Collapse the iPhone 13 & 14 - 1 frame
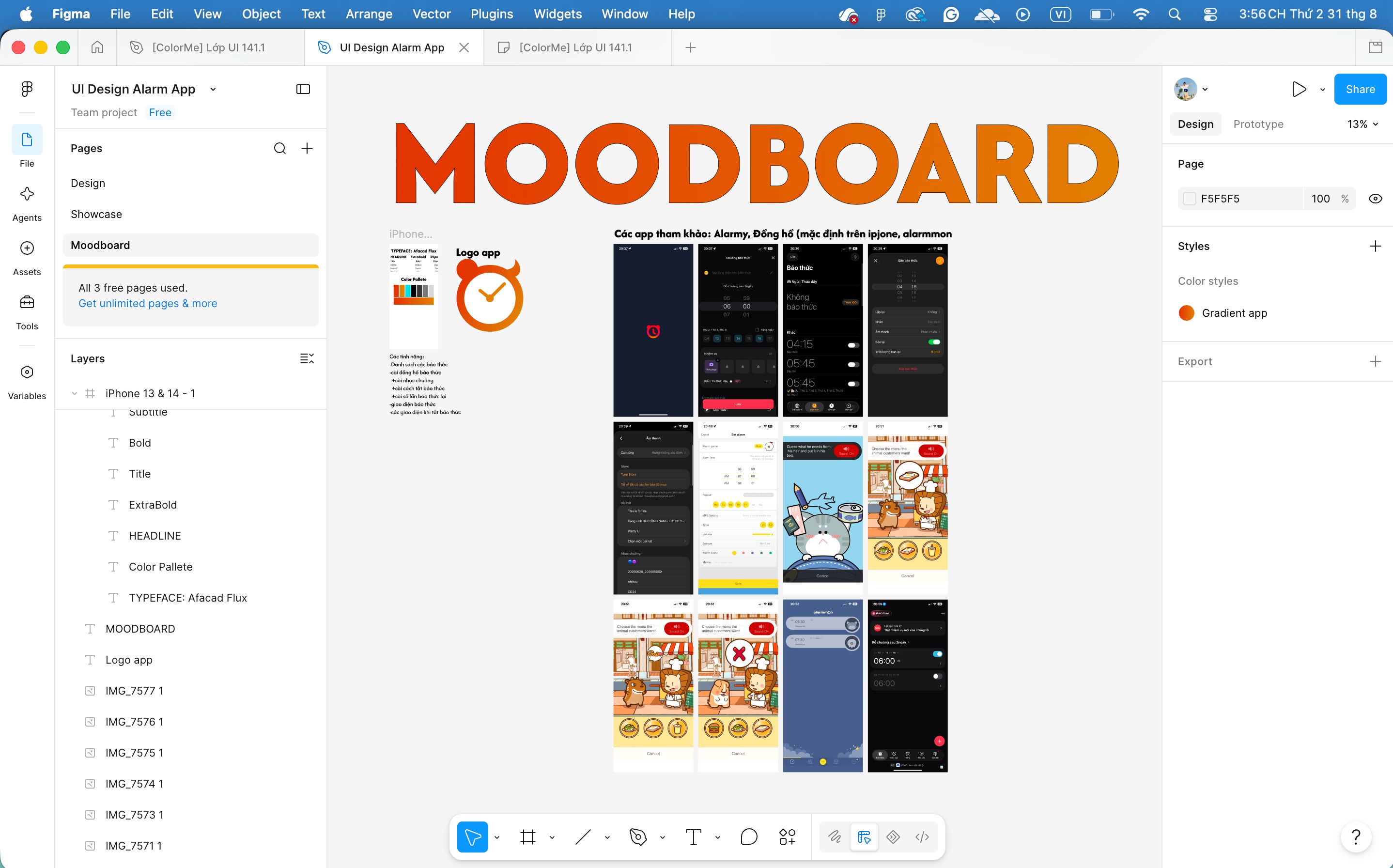This screenshot has width=1393, height=868. (74, 393)
